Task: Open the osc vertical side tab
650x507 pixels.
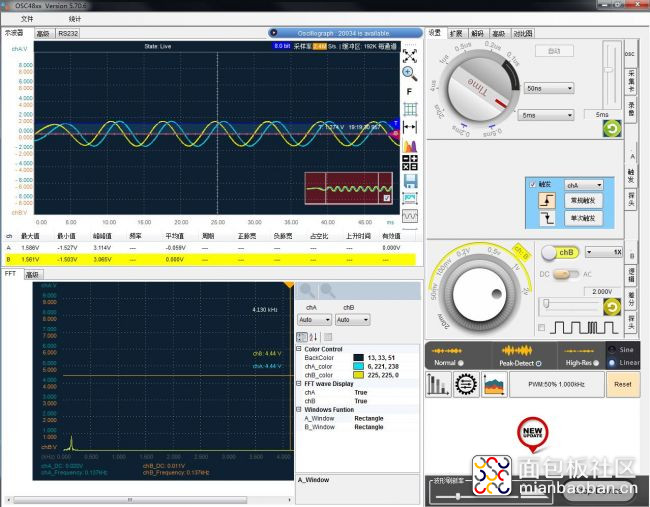Action: (x=630, y=54)
